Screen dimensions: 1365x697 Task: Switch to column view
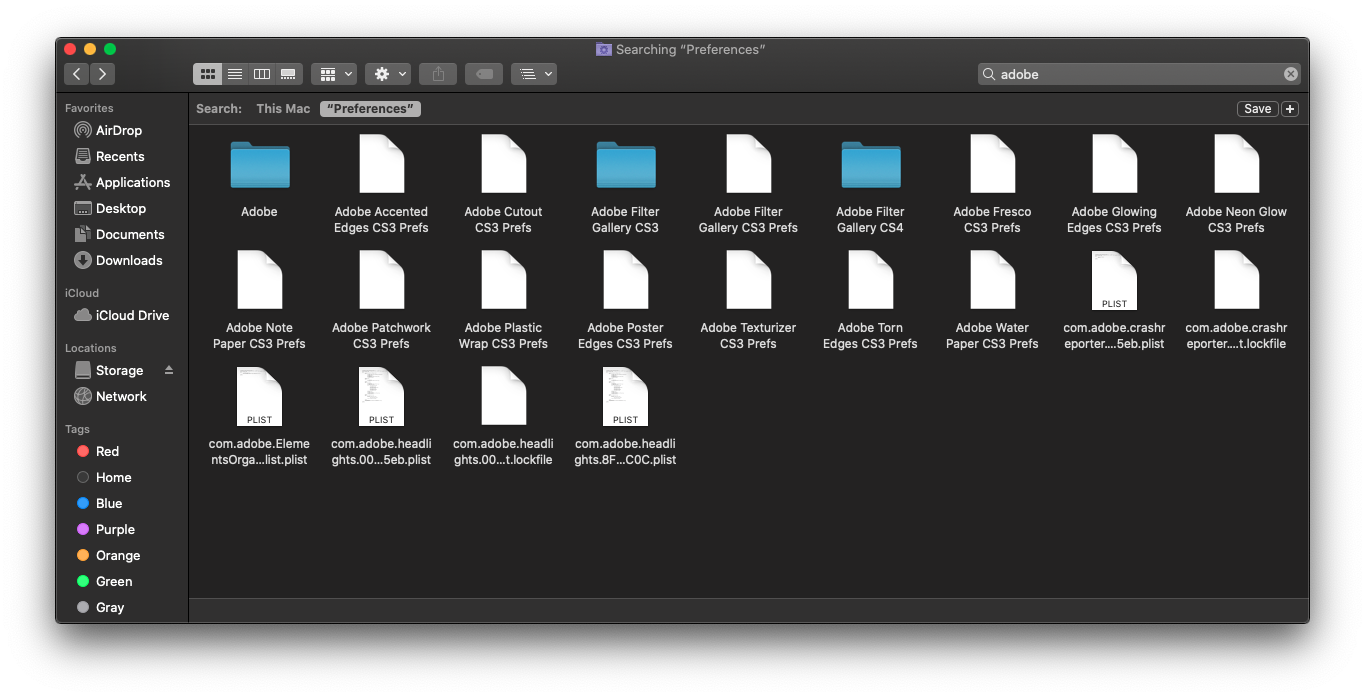click(x=262, y=74)
